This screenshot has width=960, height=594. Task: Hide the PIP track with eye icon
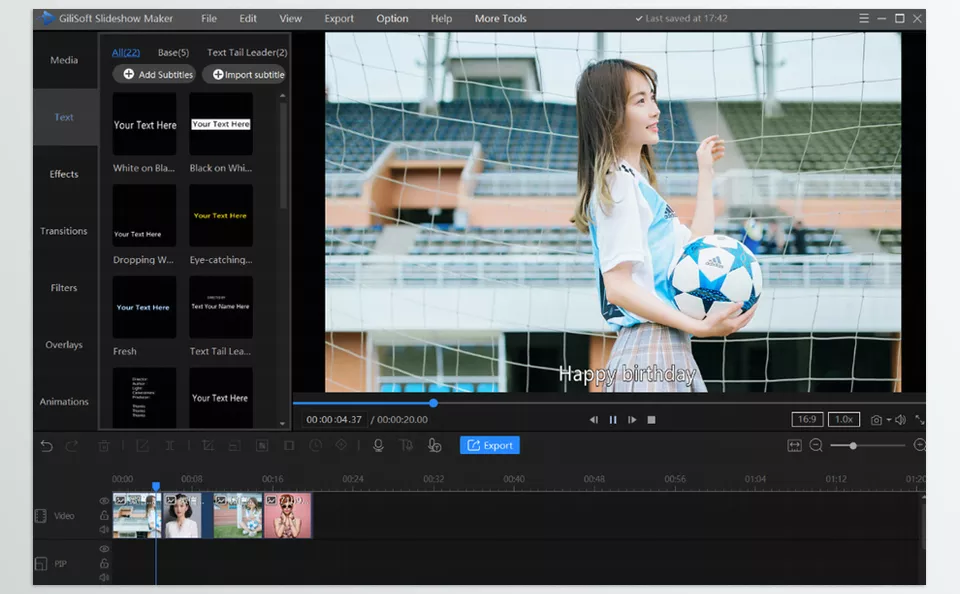[104, 549]
